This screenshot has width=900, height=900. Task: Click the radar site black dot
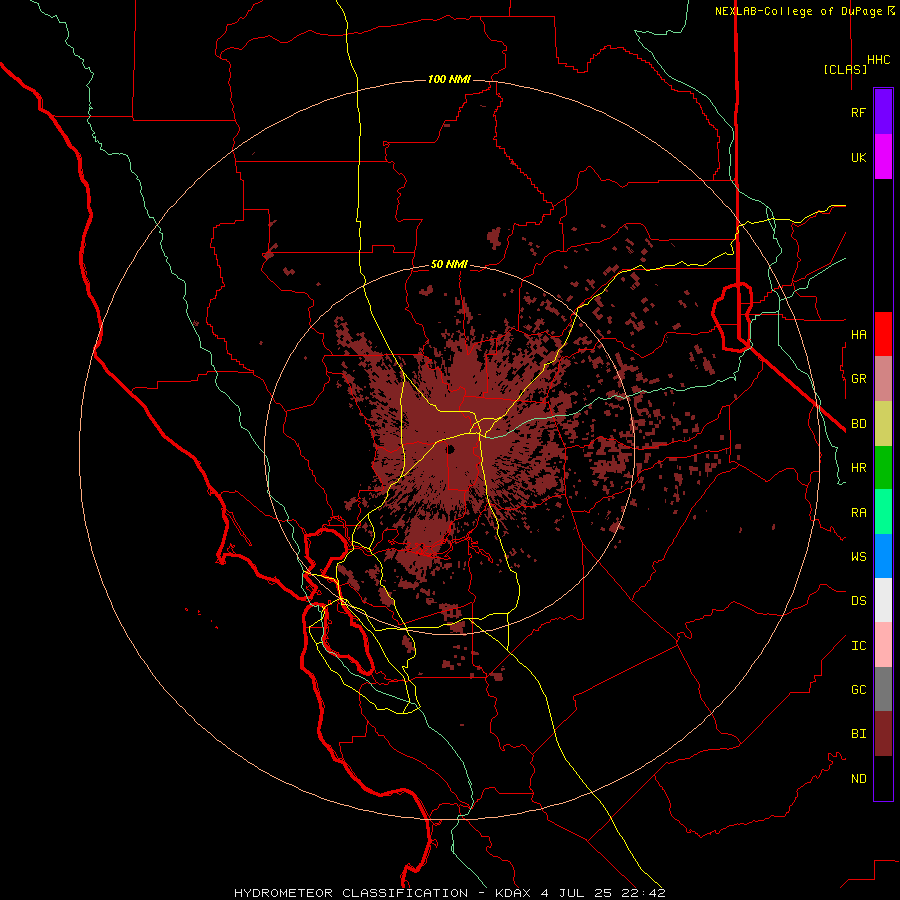click(x=451, y=449)
